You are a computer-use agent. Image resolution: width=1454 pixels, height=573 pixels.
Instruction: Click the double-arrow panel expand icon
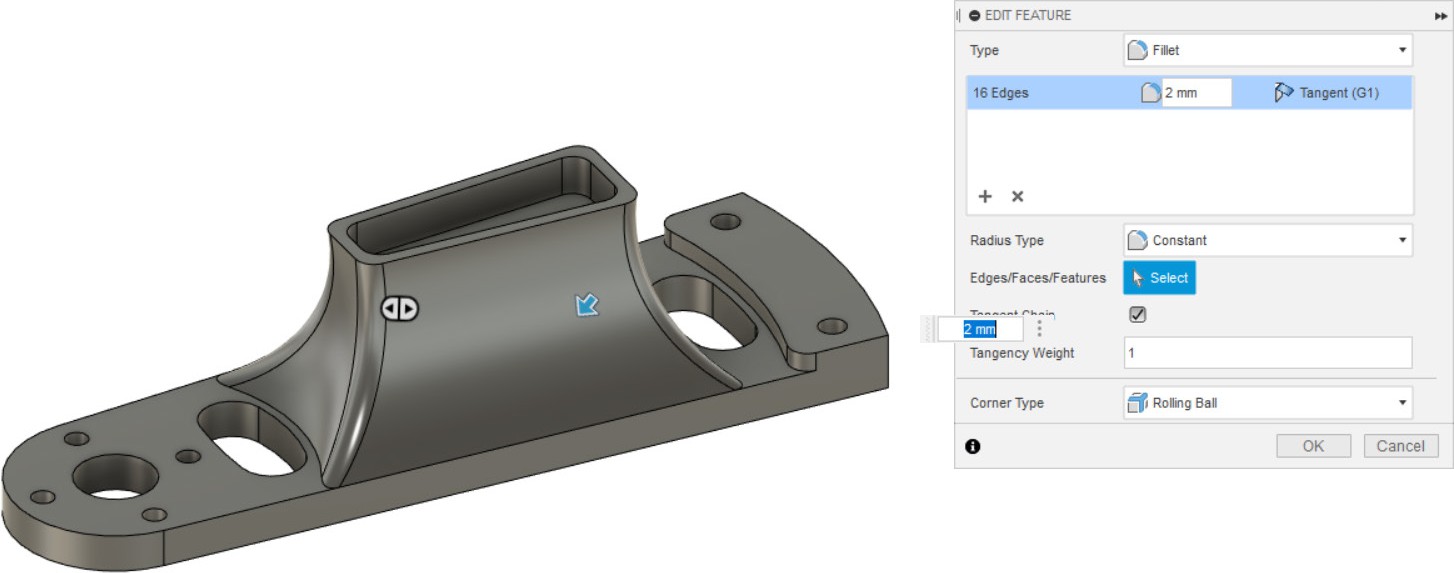1440,16
